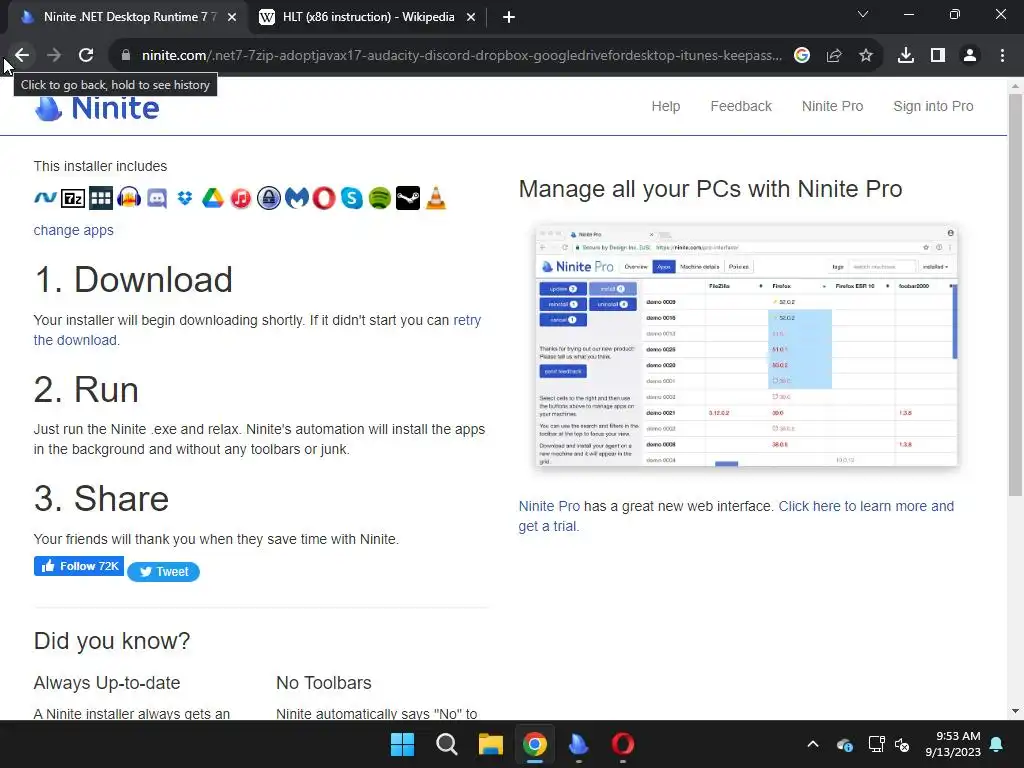Click Ninite Pro link below screenshot

coord(549,506)
